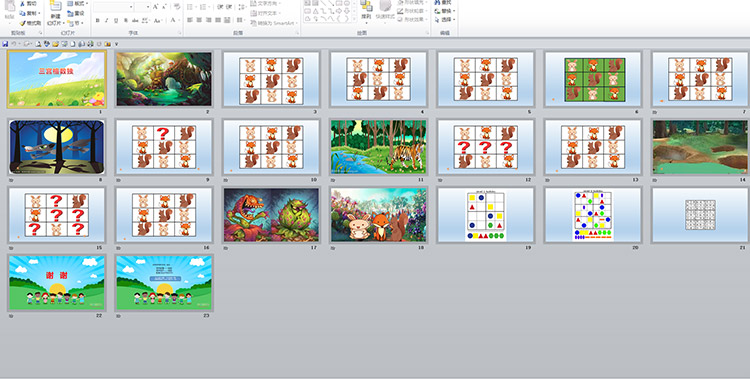Open the Arrange icon in drawing group
The width and height of the screenshot is (750, 379).
pyautogui.click(x=366, y=12)
